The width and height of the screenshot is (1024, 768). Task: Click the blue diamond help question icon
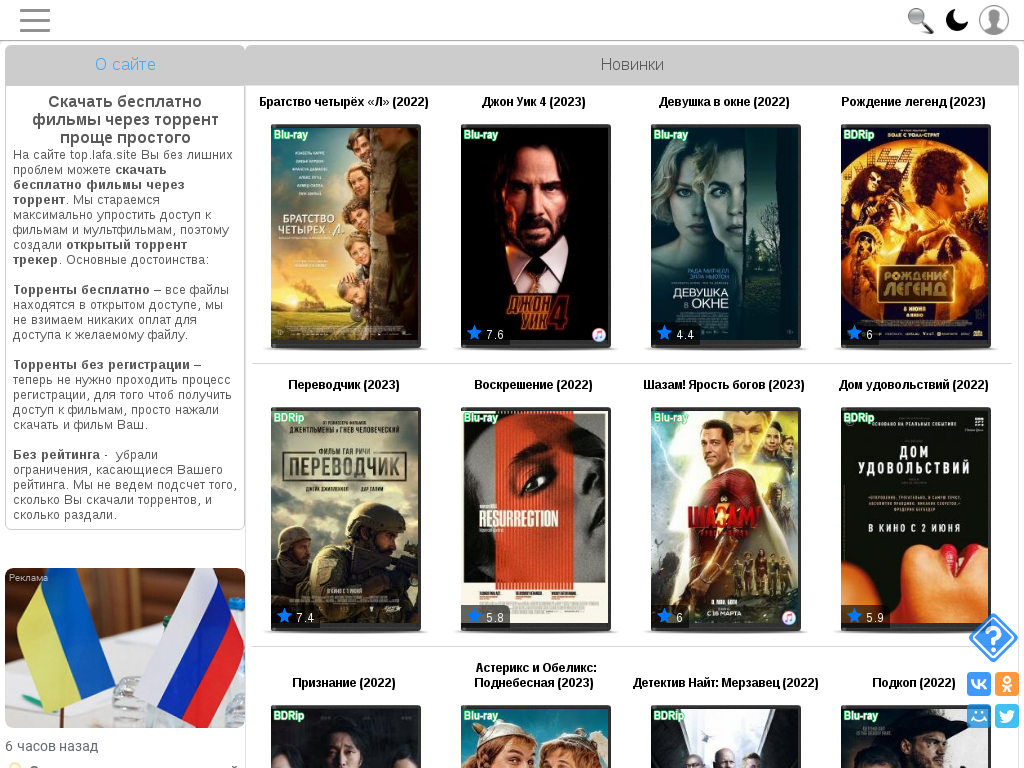click(x=993, y=637)
